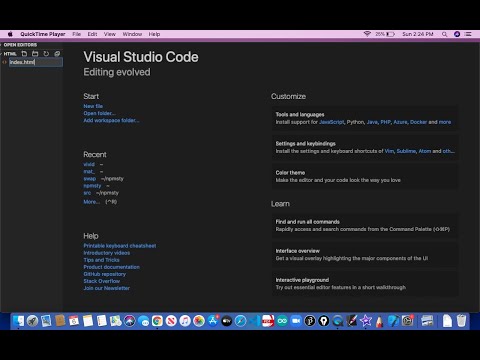Open Maps from the dock
The image size is (480, 360).
[116, 321]
